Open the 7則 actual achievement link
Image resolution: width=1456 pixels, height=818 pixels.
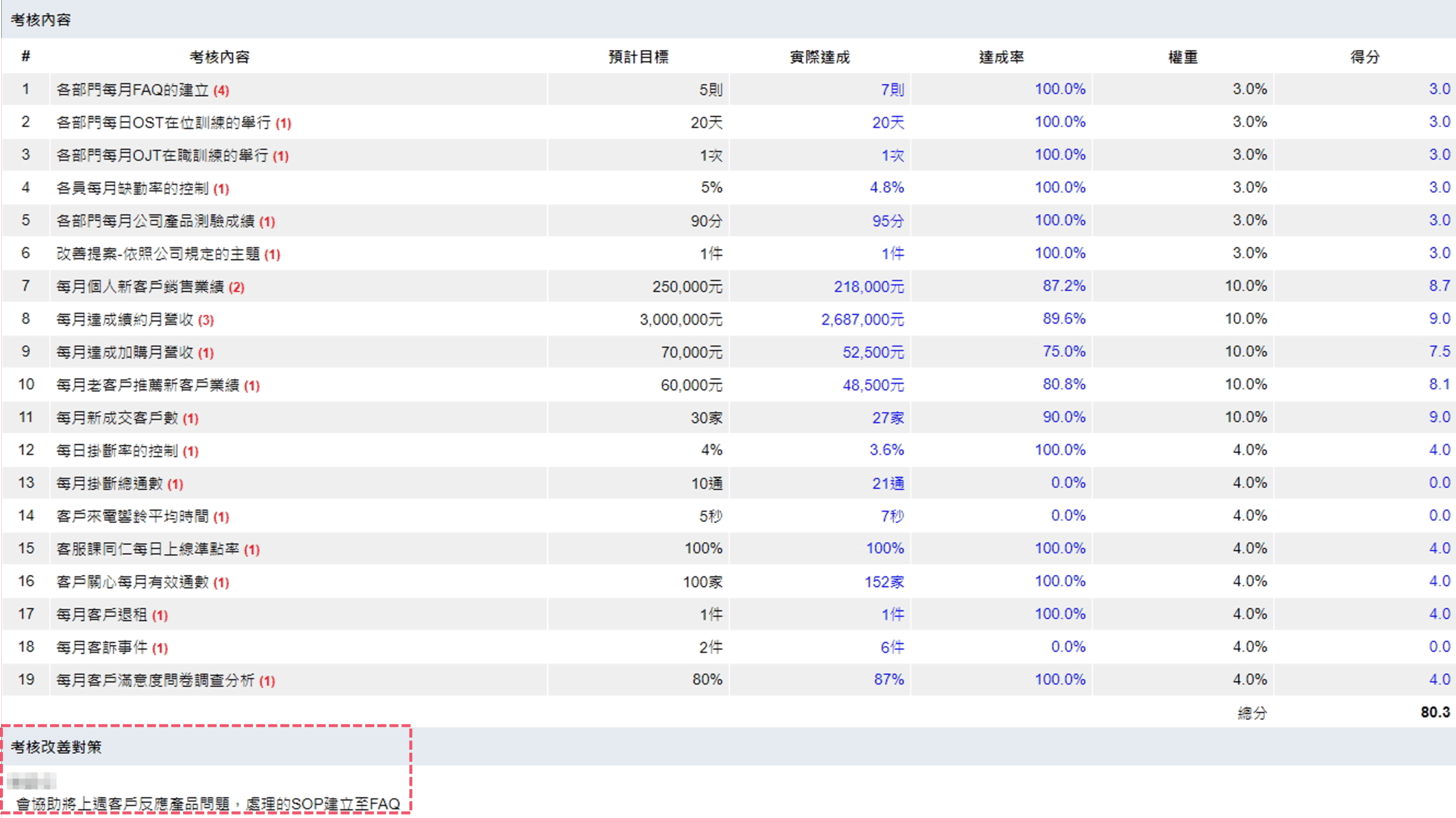click(892, 89)
